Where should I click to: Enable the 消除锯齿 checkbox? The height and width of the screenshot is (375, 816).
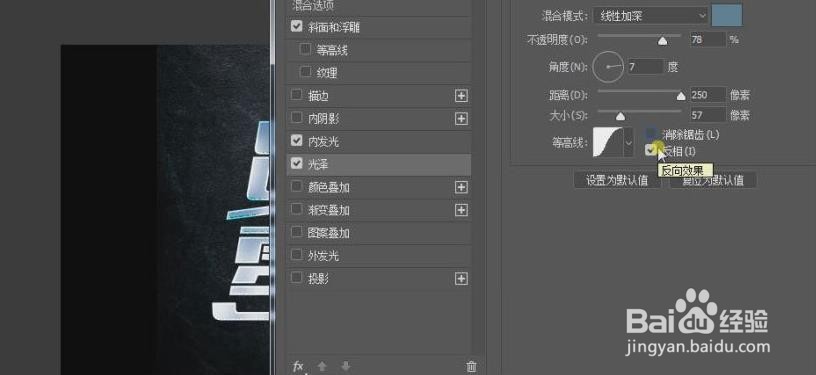click(651, 134)
